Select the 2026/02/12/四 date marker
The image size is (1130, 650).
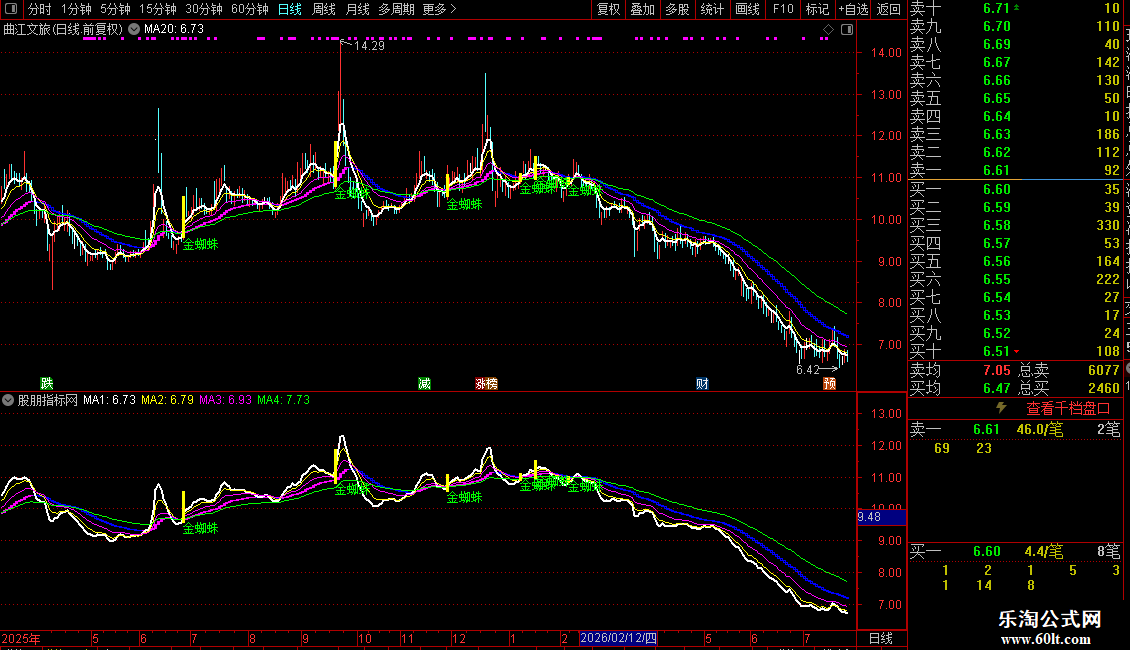tap(618, 638)
